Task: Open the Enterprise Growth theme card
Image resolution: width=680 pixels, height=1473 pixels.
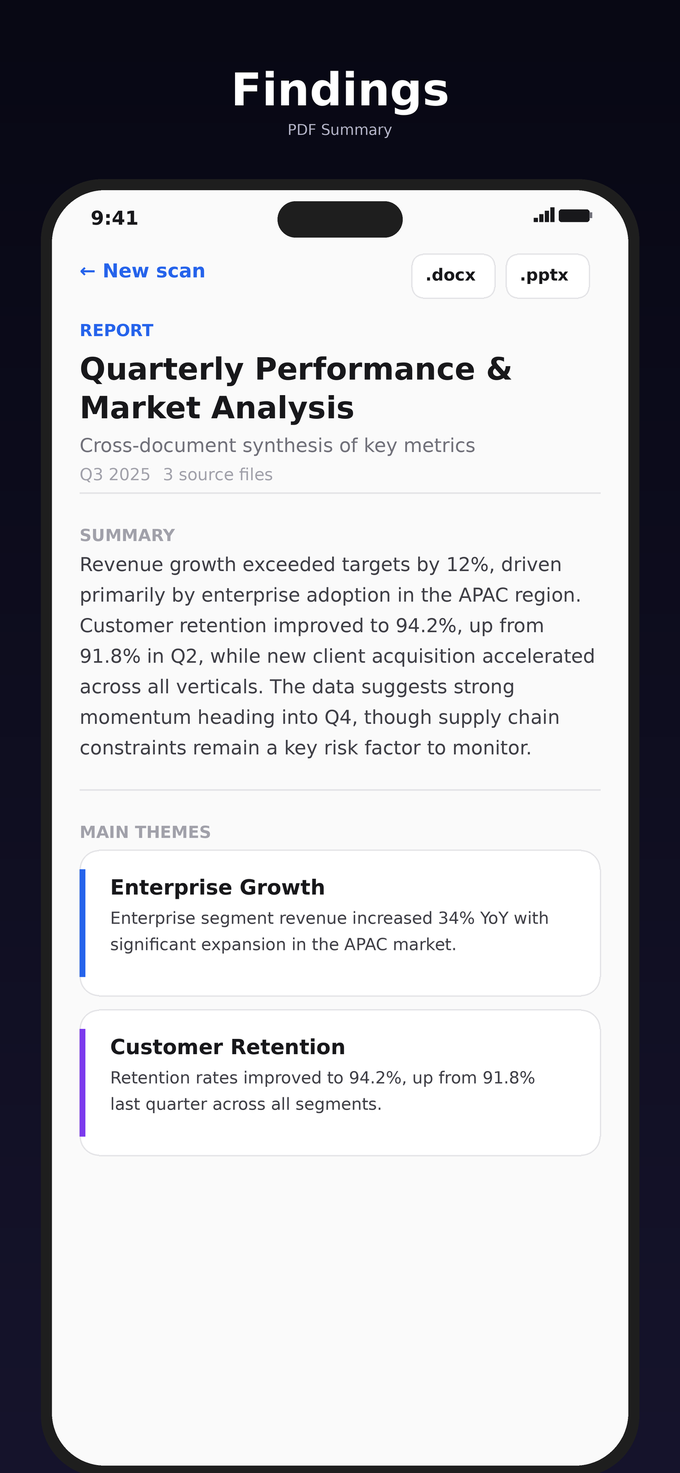Action: (x=340, y=923)
